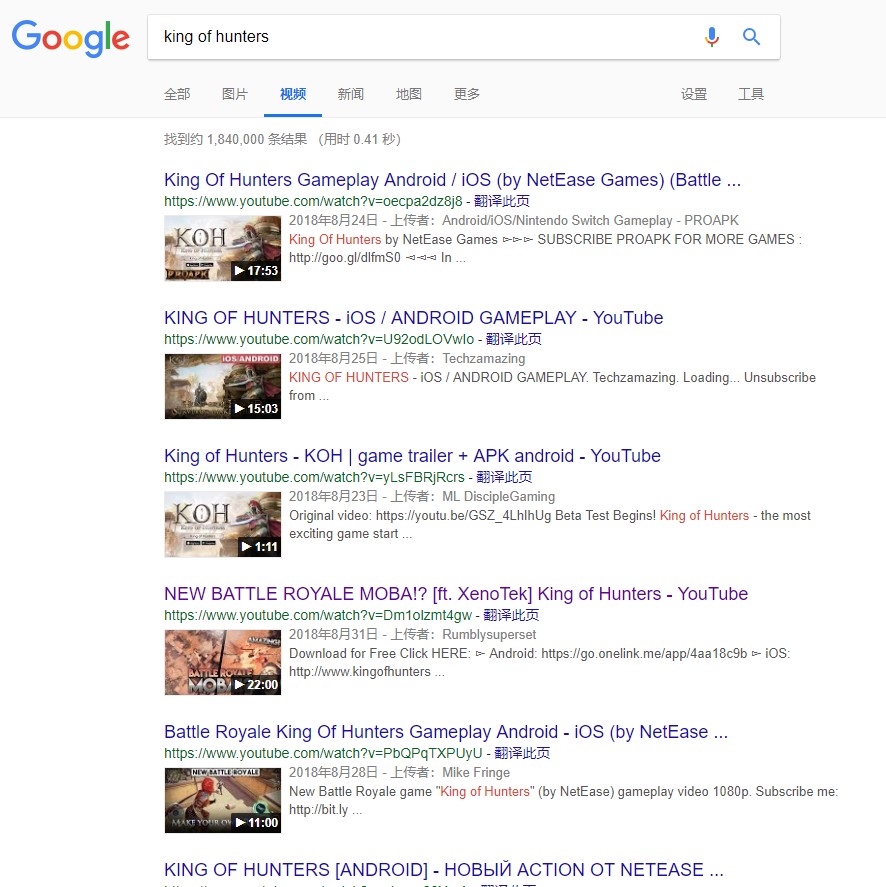The image size is (886, 887).
Task: Open the 工具 search tools
Action: click(x=751, y=94)
